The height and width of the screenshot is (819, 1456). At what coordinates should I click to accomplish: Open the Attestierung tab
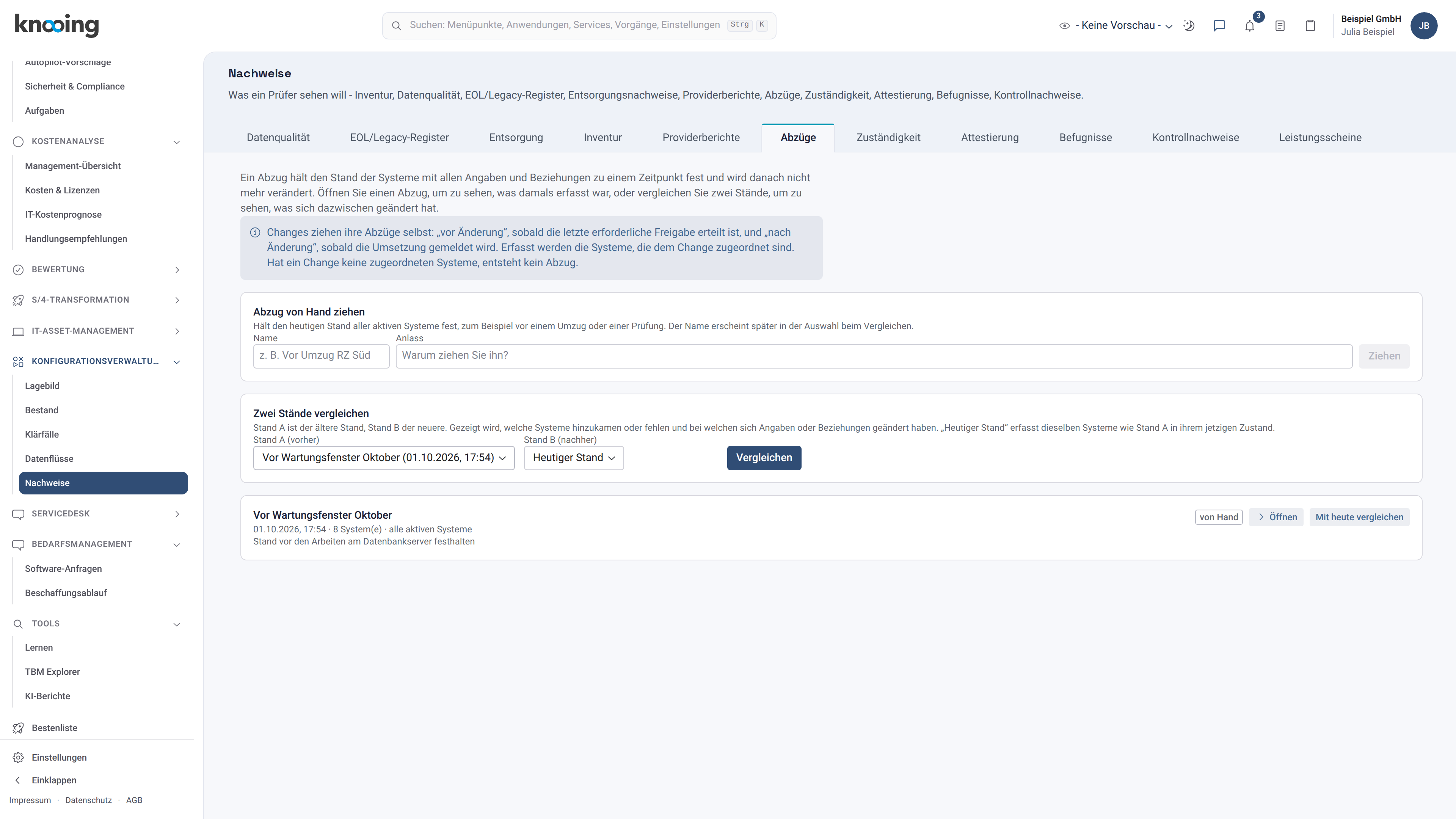(990, 137)
